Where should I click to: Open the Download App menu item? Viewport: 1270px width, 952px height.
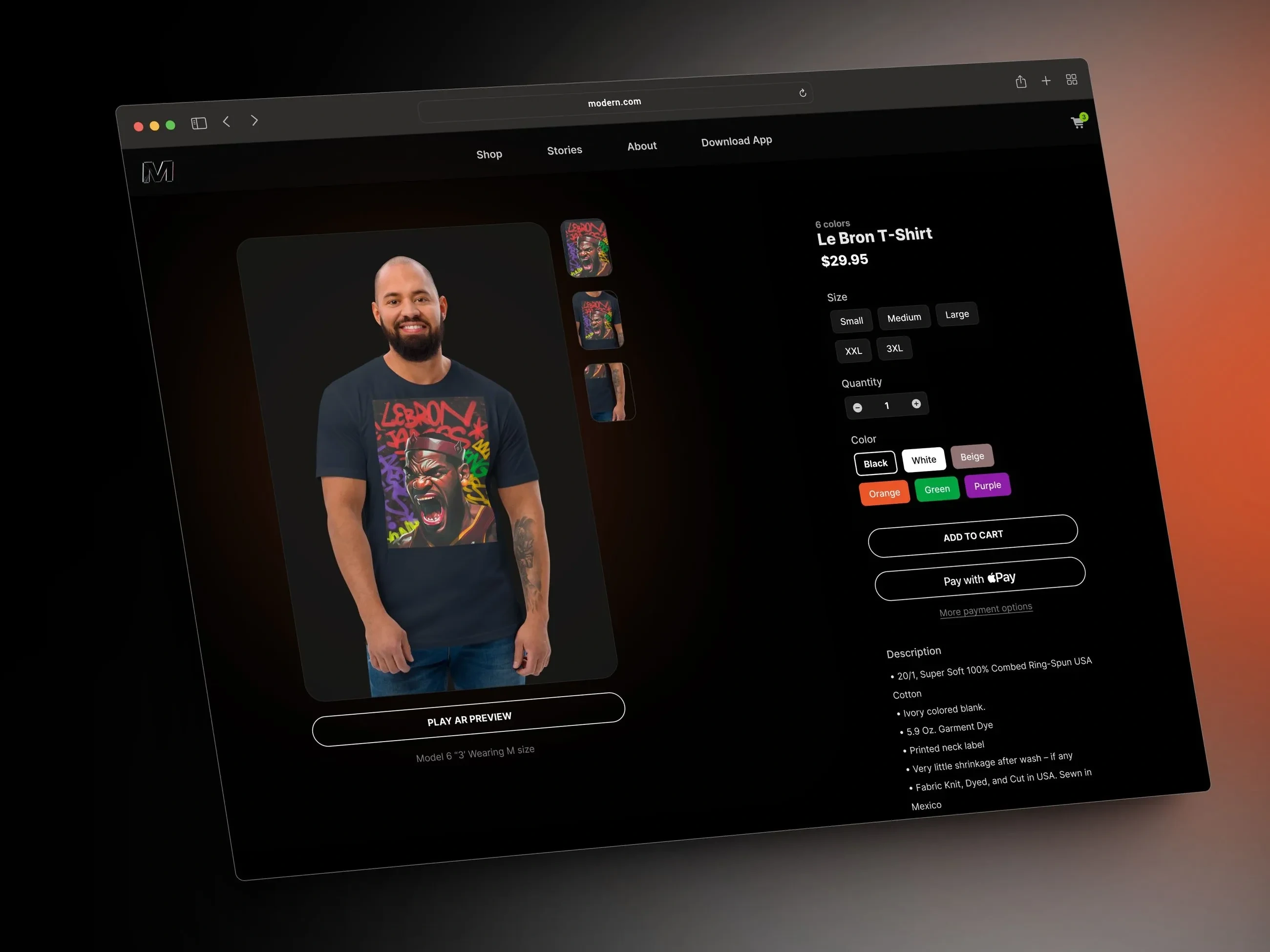736,141
